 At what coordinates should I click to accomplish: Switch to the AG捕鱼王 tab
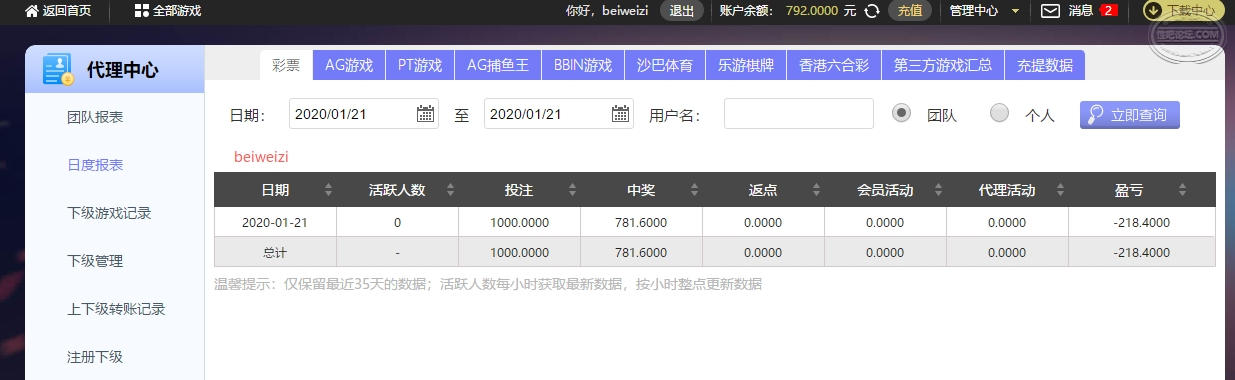click(498, 65)
